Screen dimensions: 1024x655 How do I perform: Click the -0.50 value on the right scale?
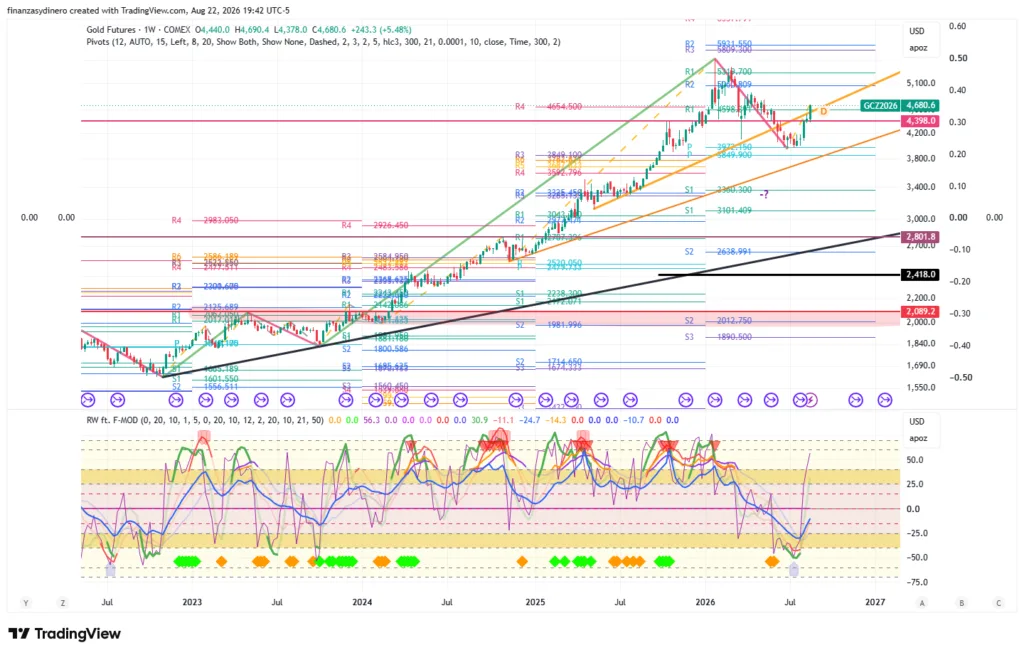(960, 377)
